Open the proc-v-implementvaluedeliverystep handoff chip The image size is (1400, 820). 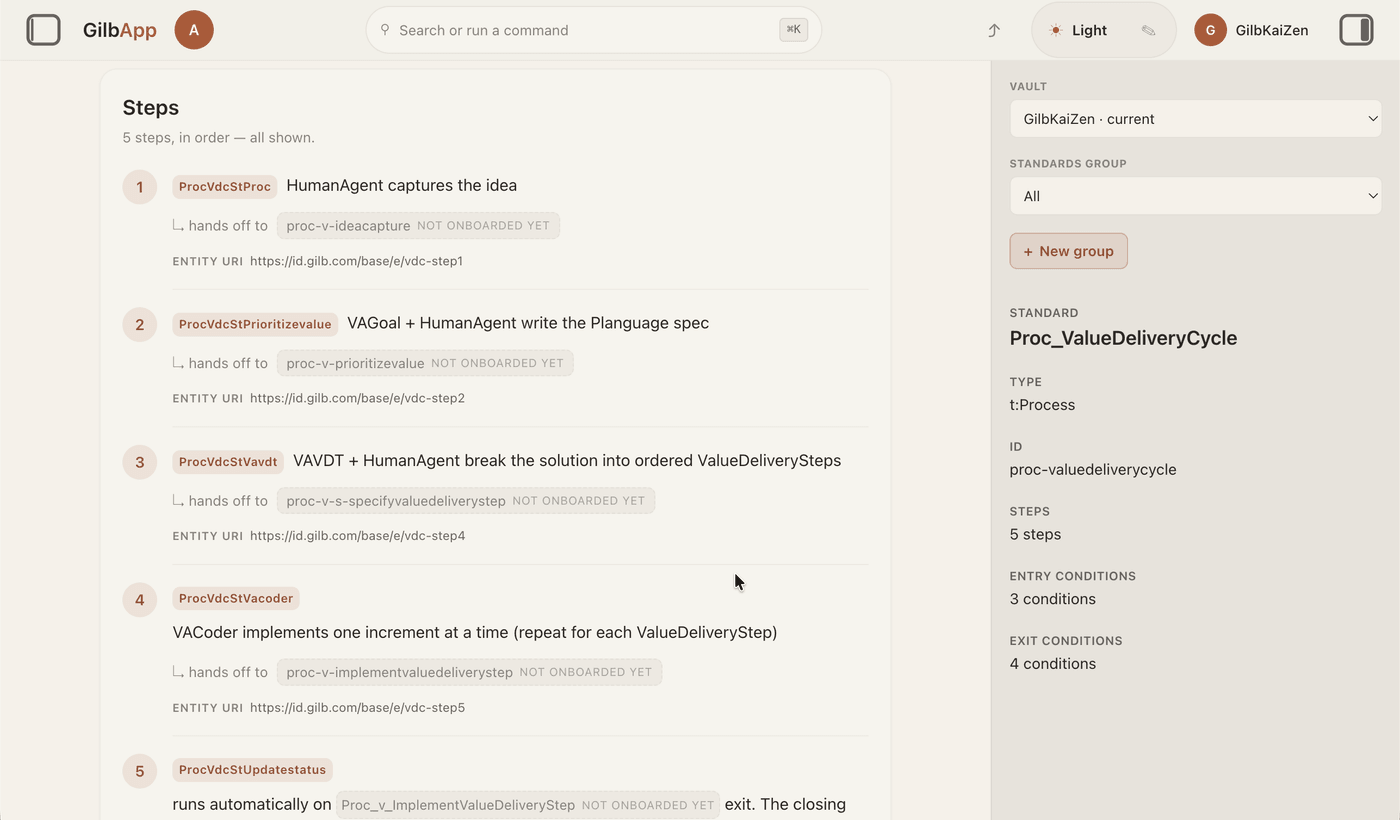[x=469, y=672]
